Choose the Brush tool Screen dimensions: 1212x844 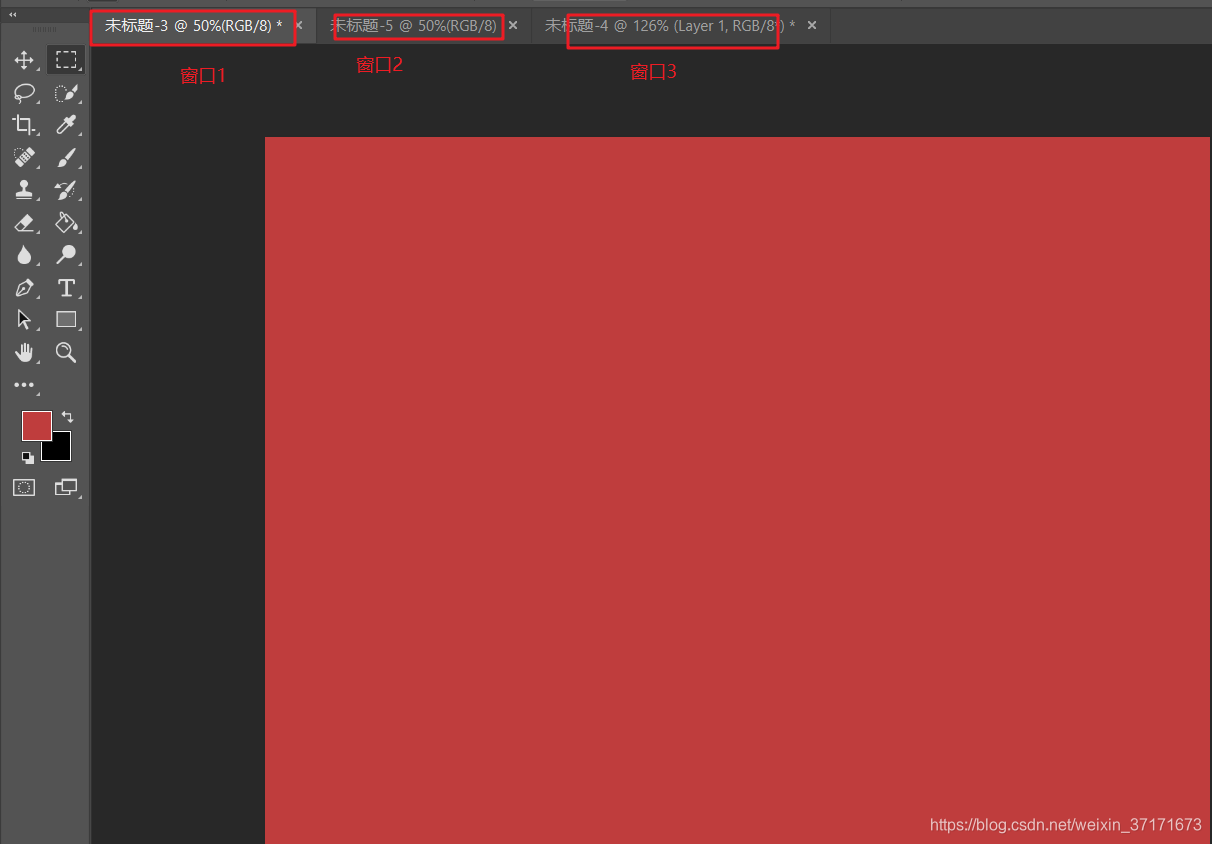pyautogui.click(x=66, y=157)
